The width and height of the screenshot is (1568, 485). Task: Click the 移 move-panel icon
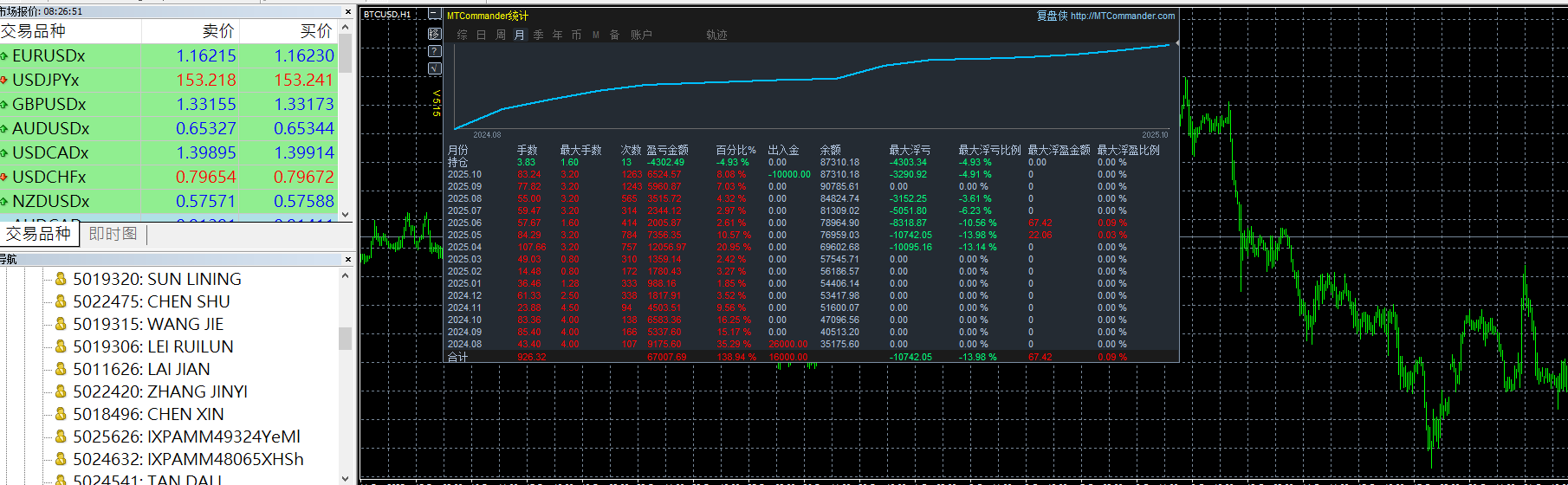coord(435,34)
